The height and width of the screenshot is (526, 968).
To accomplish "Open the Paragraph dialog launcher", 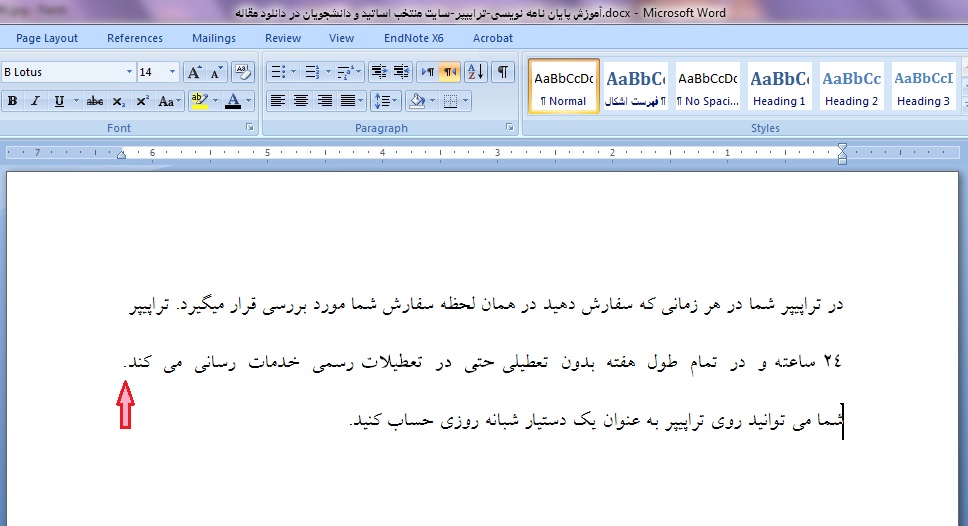I will [x=509, y=127].
